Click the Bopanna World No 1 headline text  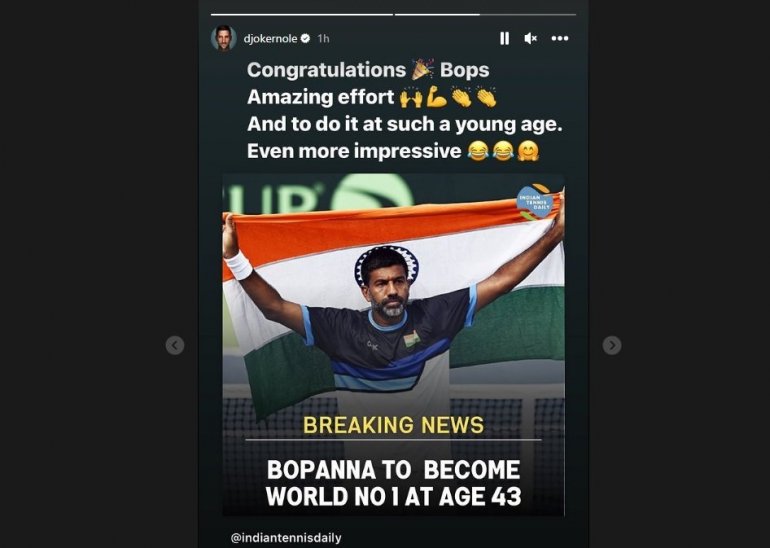(393, 483)
